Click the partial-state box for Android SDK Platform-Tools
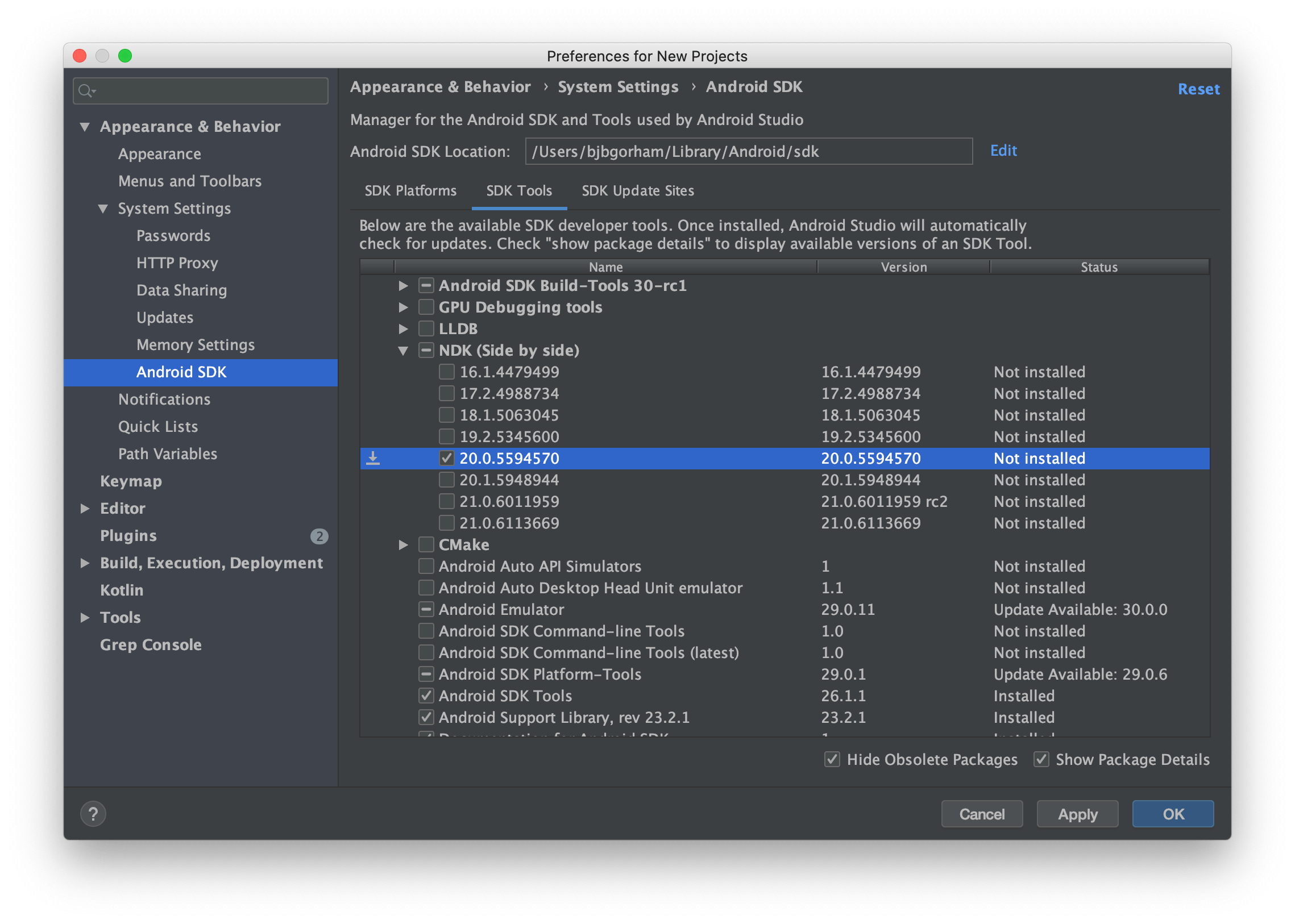The height and width of the screenshot is (924, 1295). point(426,674)
